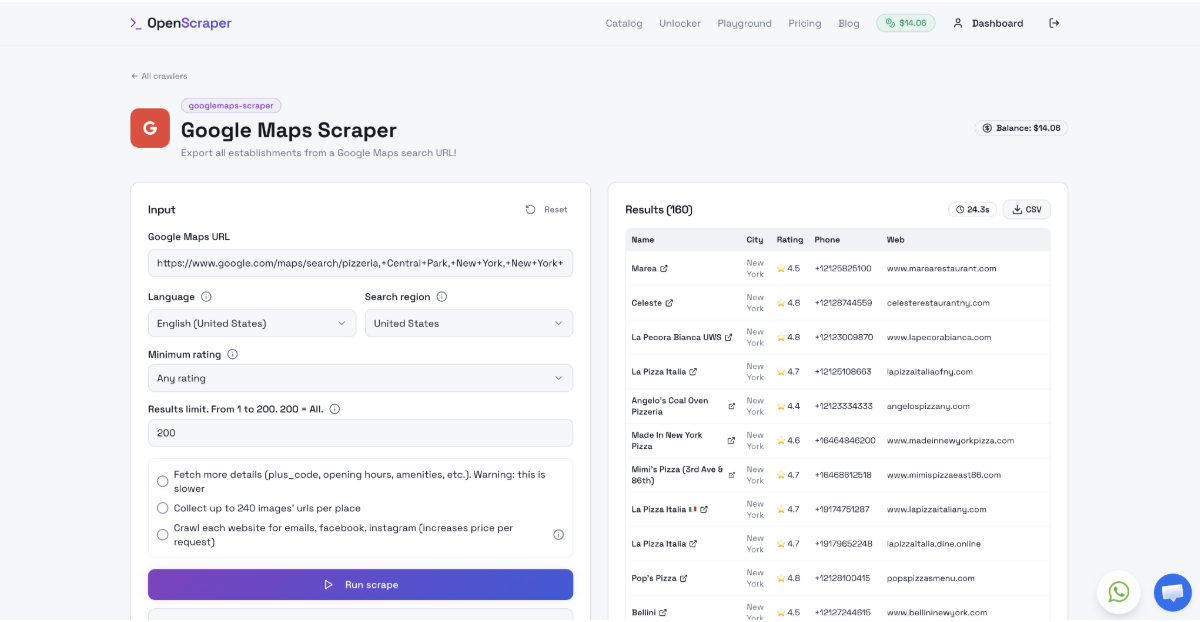Open Made In New York Pizza external link
This screenshot has height=622, width=1200.
(731, 441)
